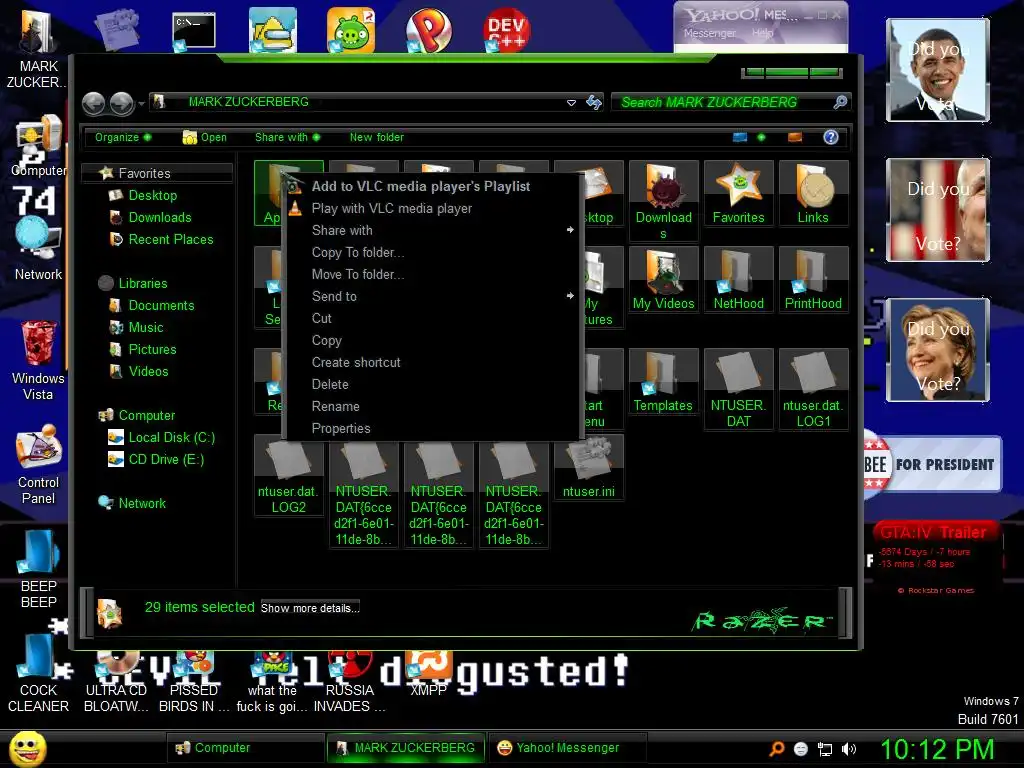This screenshot has height=768, width=1024.
Task: Click inside the Search MARK ZUCKERBERG field
Action: 722,102
